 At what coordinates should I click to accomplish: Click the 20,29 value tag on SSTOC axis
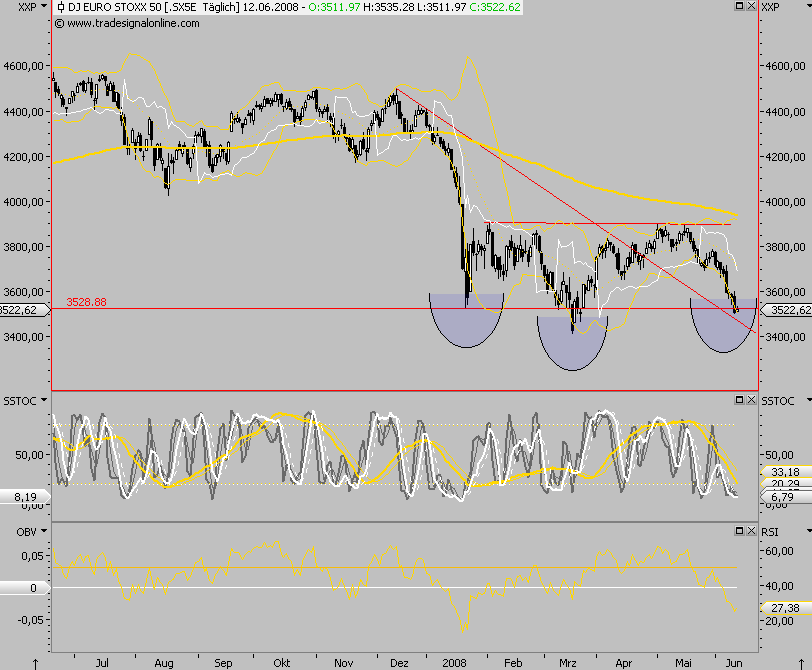point(786,483)
